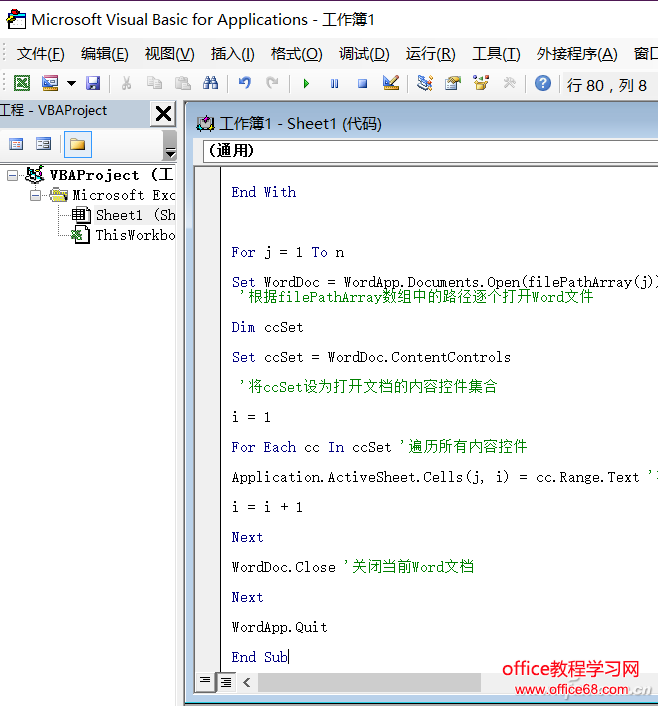Screen dimensions: 658x706
Task: Click the Insert UserForm icon
Action: [50, 83]
